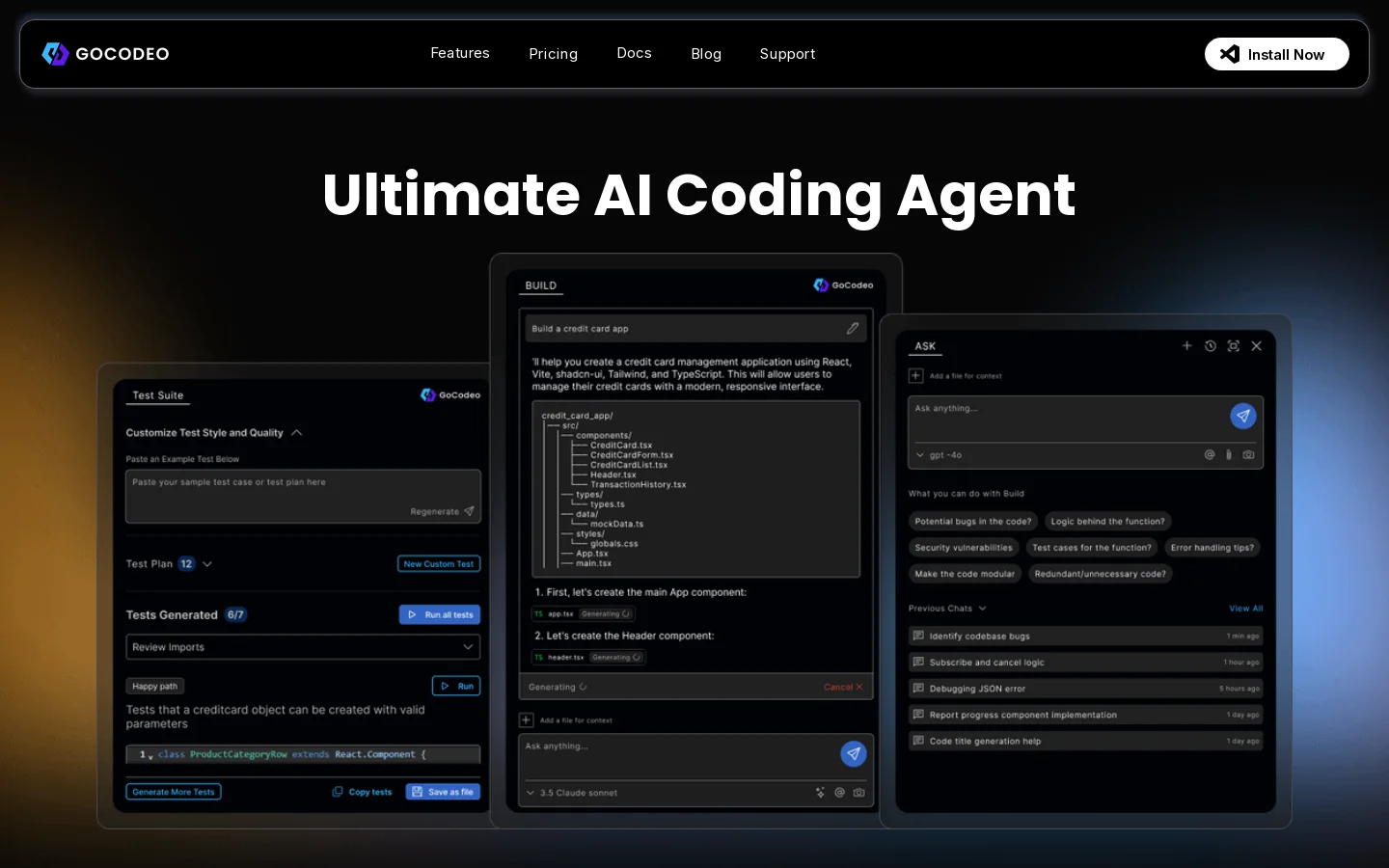This screenshot has height=868, width=1389.
Task: Click the mention @ icon in Ask panel
Action: click(x=1210, y=454)
